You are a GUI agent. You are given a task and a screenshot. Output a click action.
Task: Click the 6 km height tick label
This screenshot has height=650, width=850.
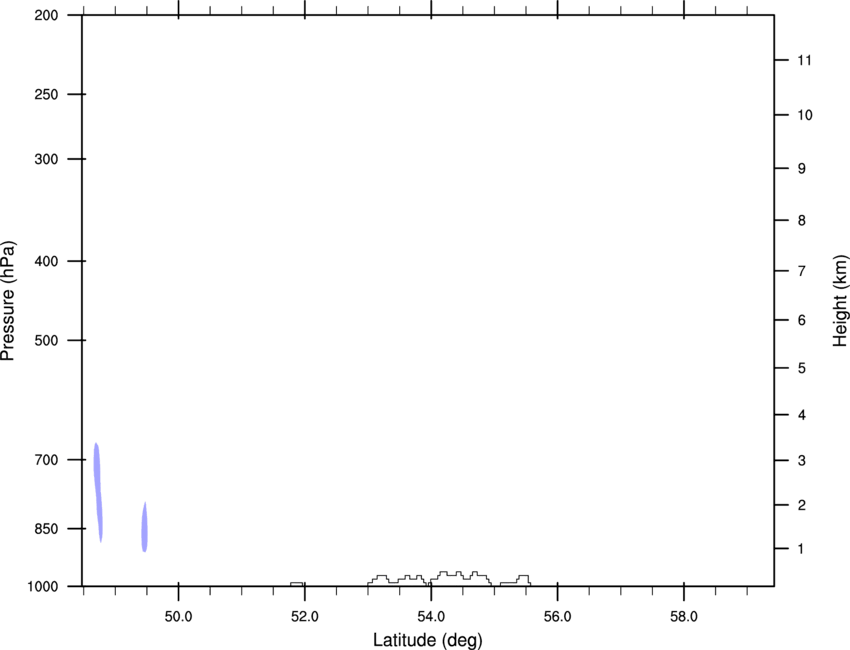tap(797, 321)
